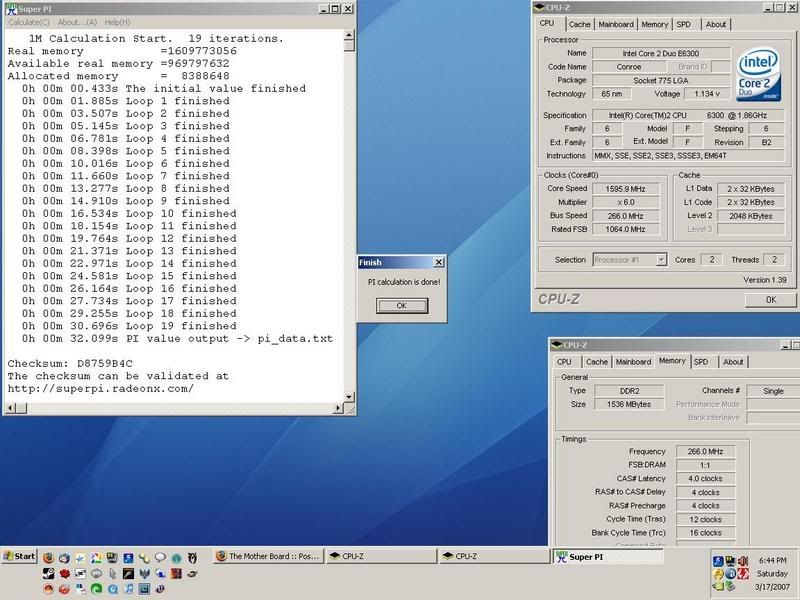800x600 pixels.
Task: Launch the green swirl Quick Launch shortcut
Action: click(96, 589)
